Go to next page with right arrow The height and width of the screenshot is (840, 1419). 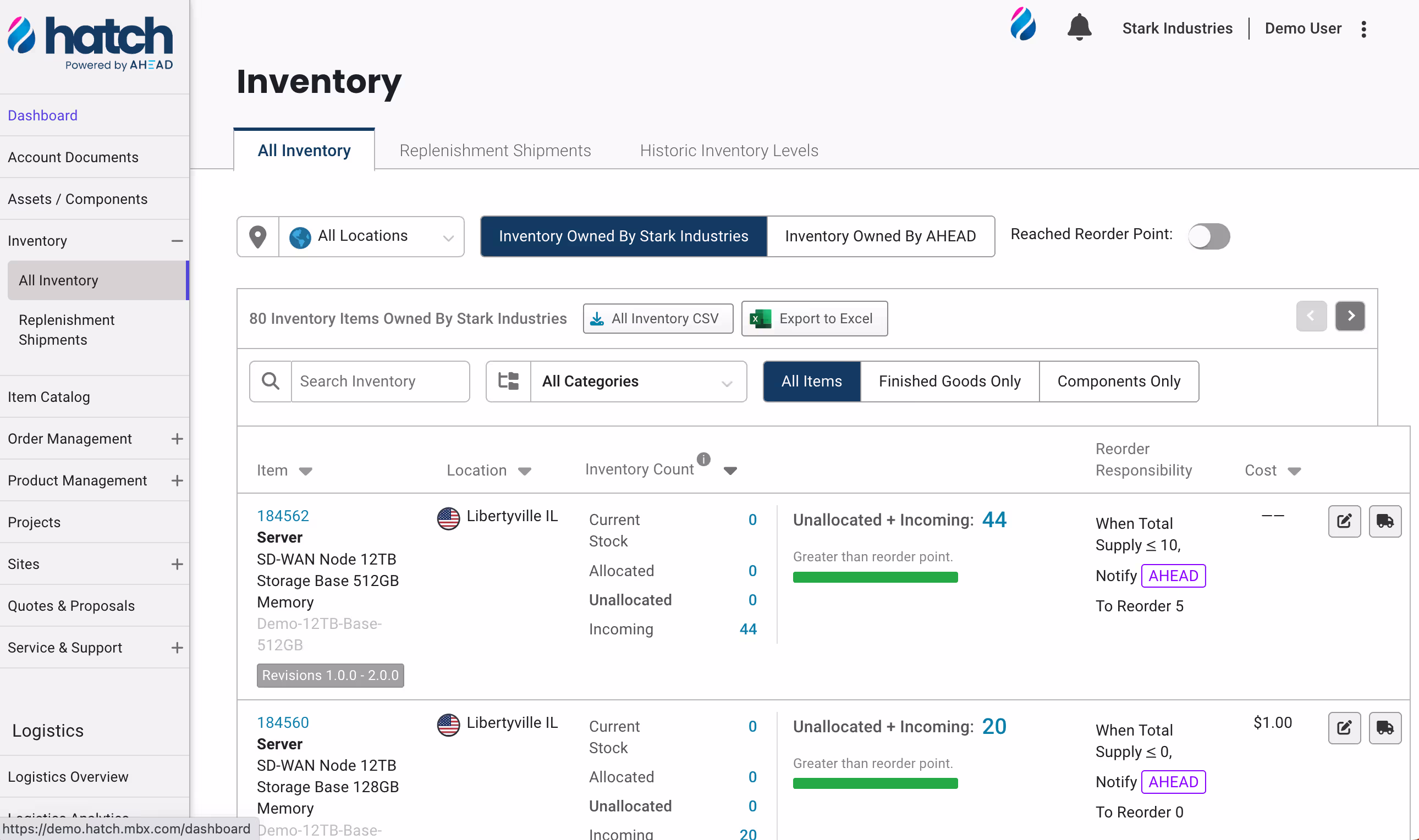(1350, 316)
